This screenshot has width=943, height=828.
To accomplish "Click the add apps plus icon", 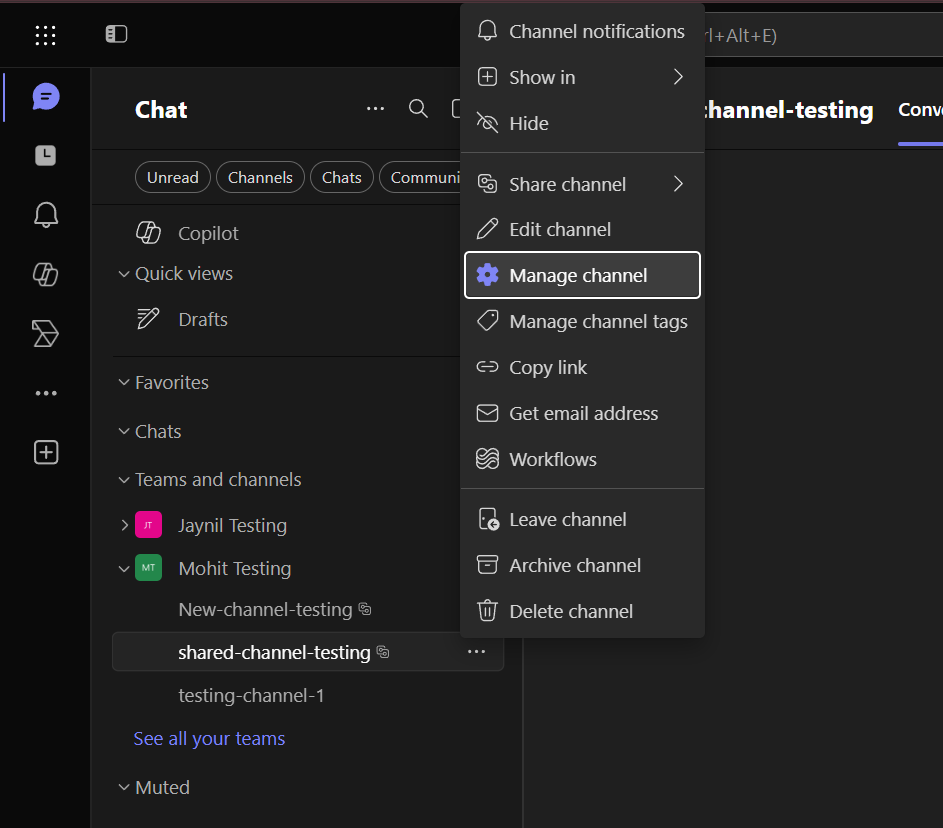I will tap(46, 452).
